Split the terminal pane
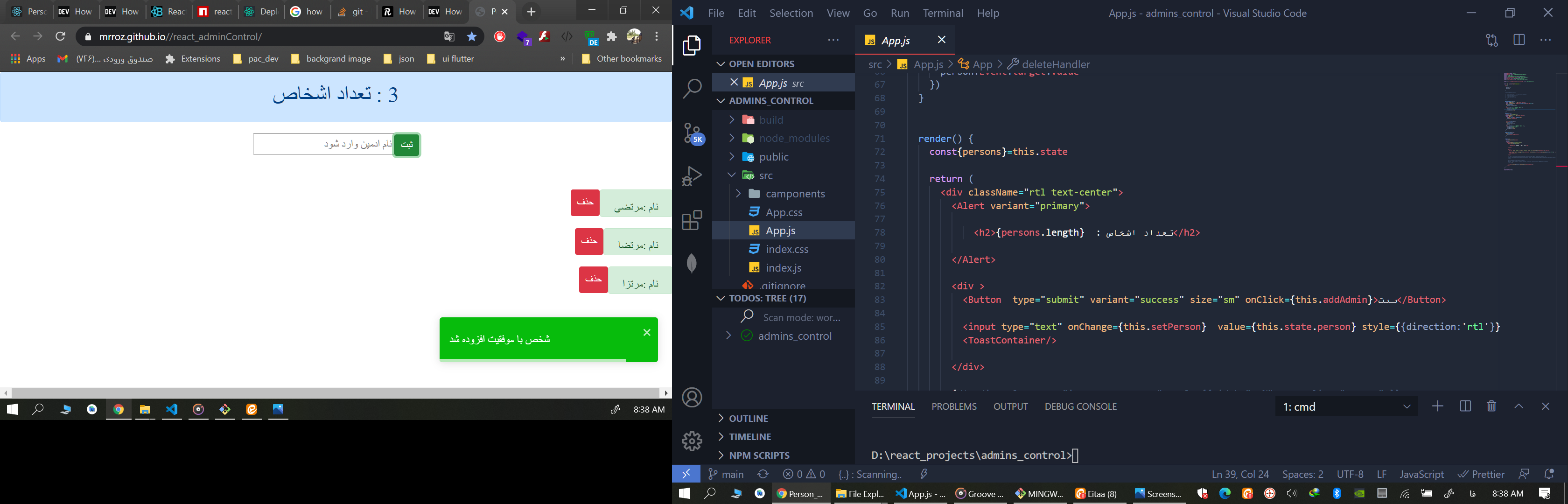Image resolution: width=1568 pixels, height=504 pixels. pos(1464,406)
